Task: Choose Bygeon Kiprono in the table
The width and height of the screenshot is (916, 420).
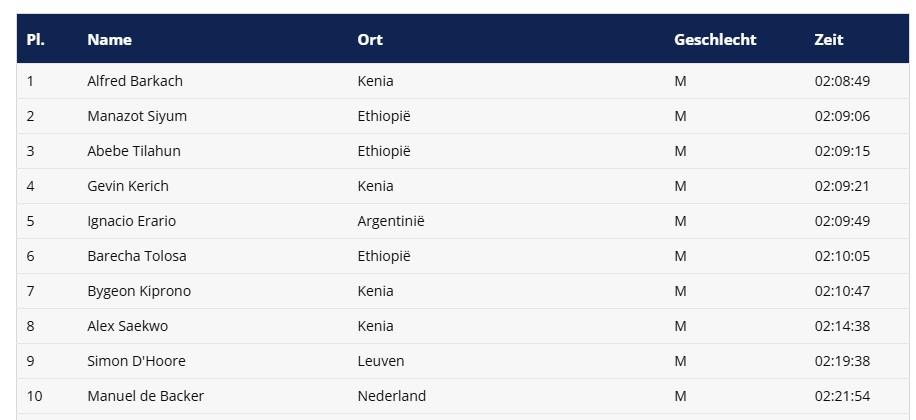Action: coord(139,291)
